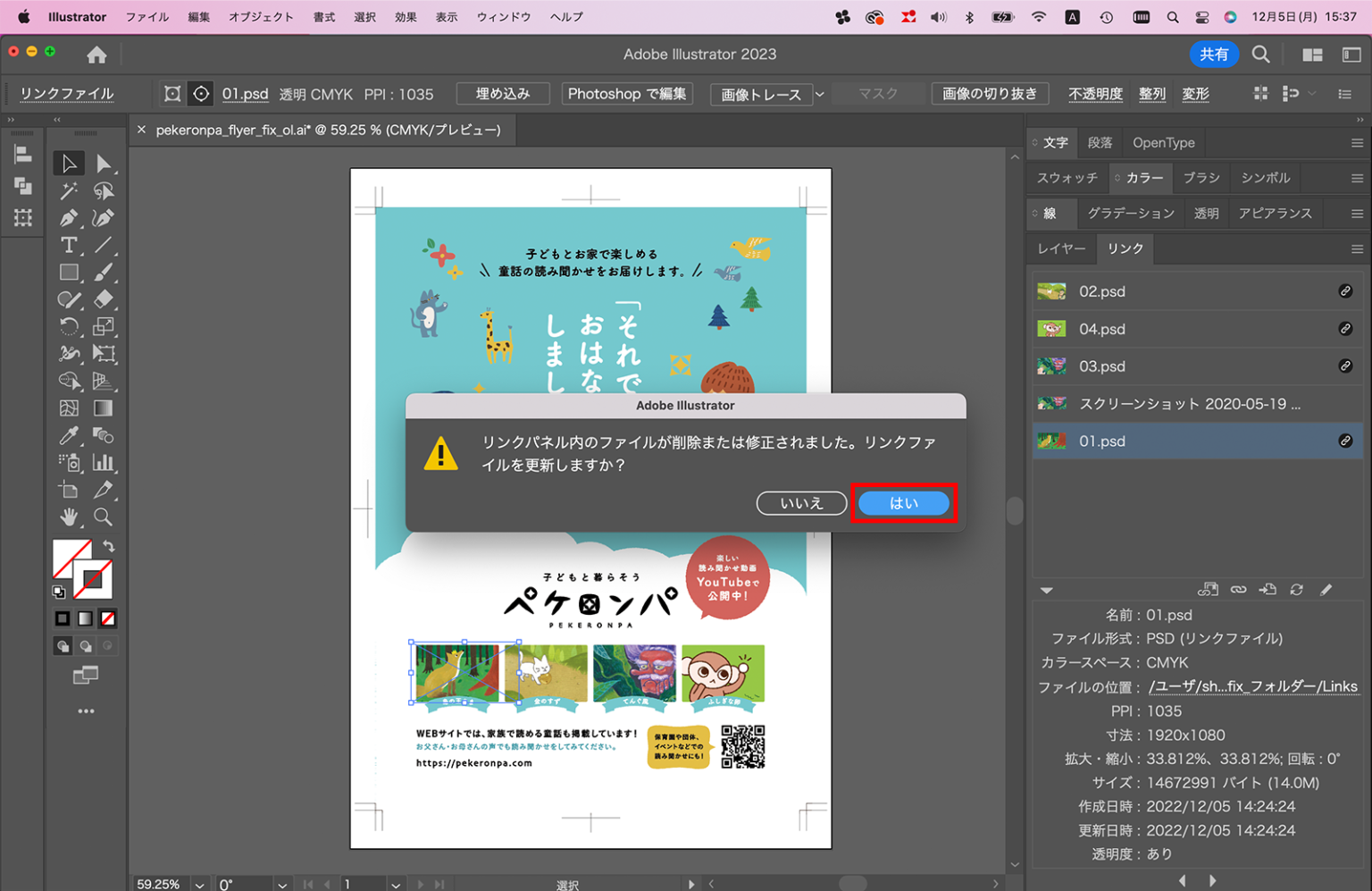Click the はい button in the dialog
Viewport: 1372px width, 891px height.
pyautogui.click(x=903, y=503)
